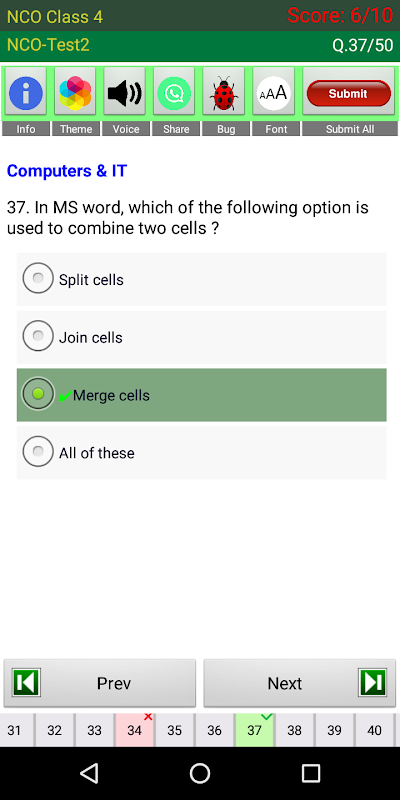
Task: Jump to question 40
Action: [374, 730]
